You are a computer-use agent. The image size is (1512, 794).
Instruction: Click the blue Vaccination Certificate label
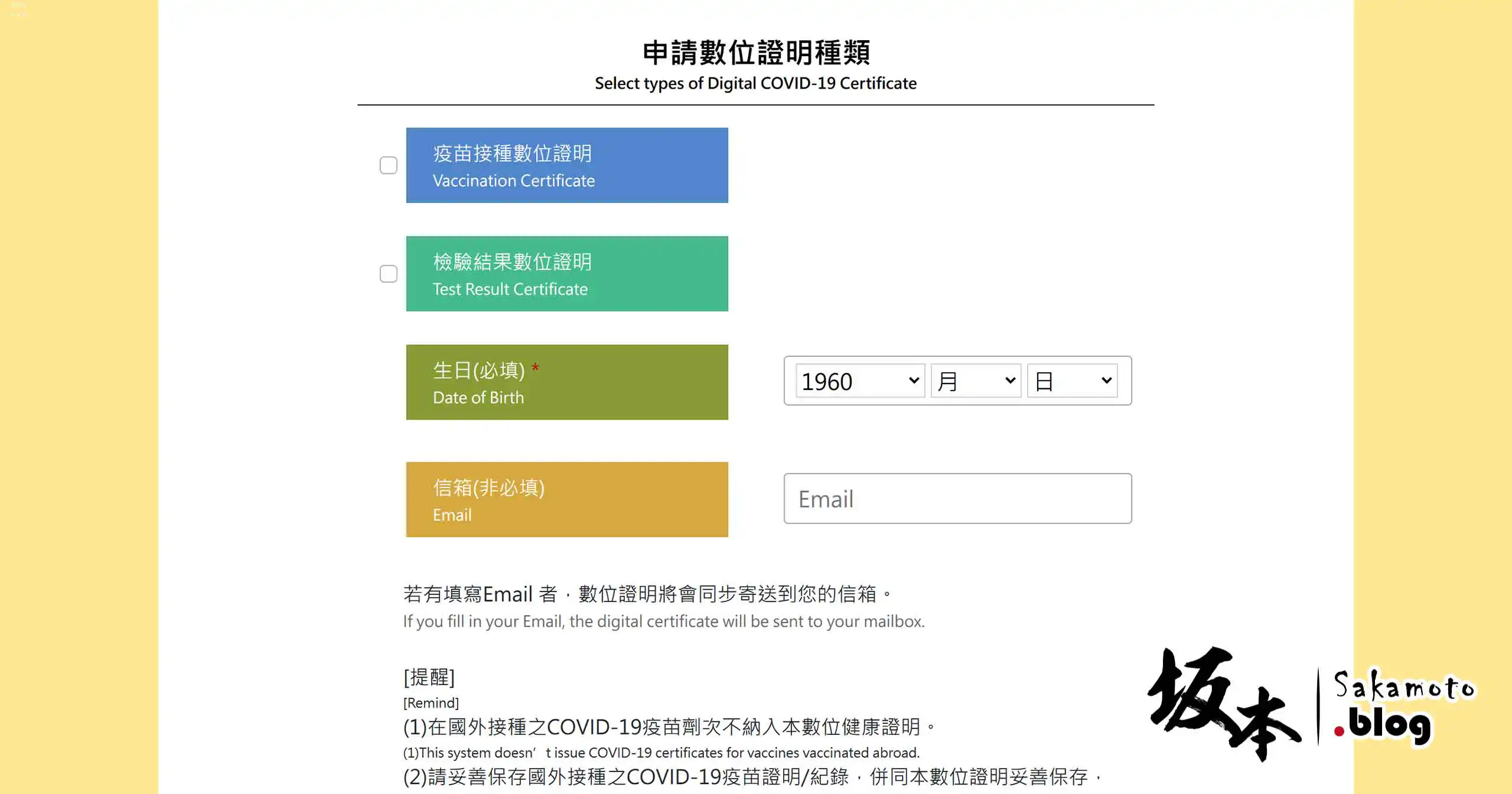coord(566,165)
